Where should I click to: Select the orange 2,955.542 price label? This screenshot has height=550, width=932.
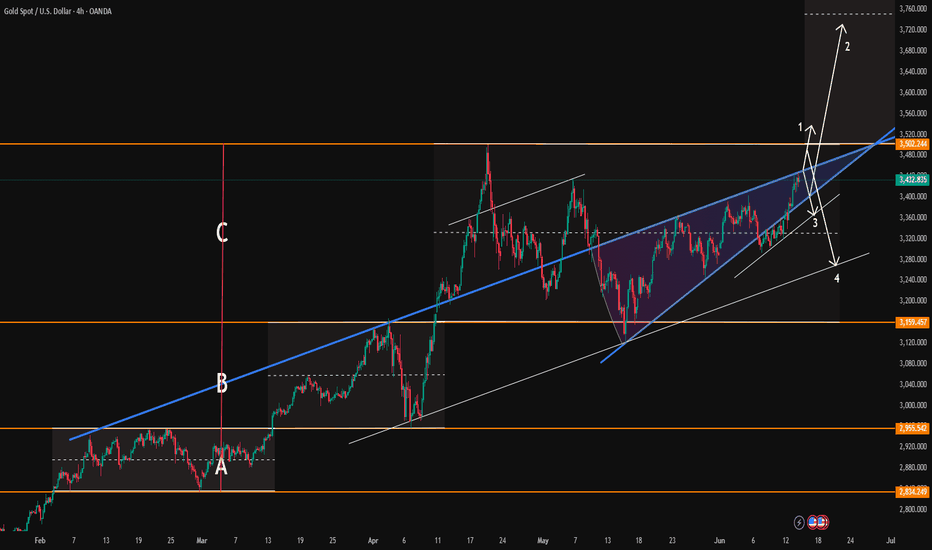(x=912, y=428)
